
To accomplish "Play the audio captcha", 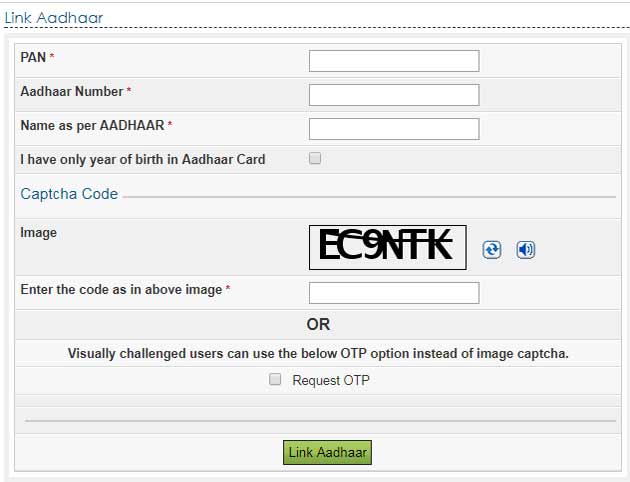I will tap(526, 250).
